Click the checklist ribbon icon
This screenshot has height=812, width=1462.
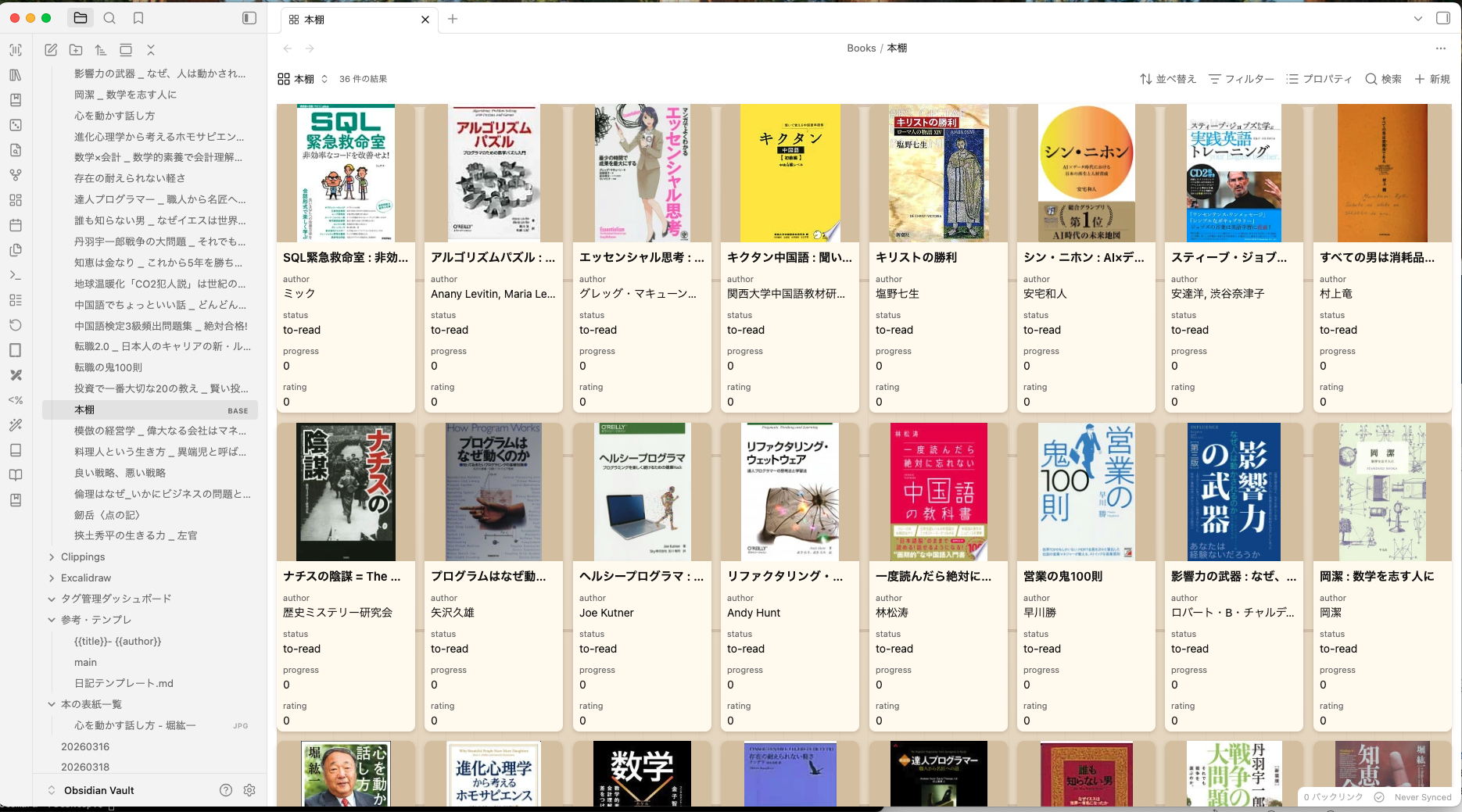coord(16,300)
